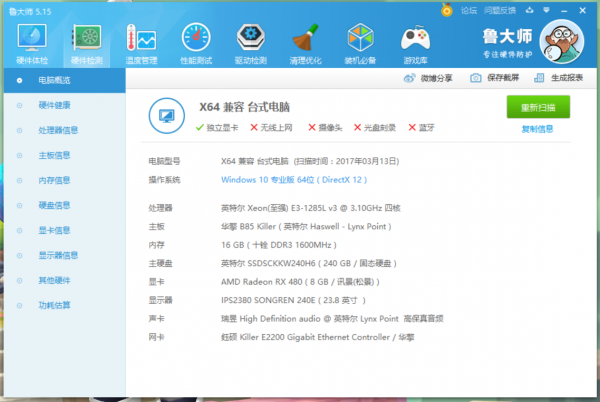Click the camera icon for 保存截屏
The width and height of the screenshot is (600, 402).
pos(476,78)
